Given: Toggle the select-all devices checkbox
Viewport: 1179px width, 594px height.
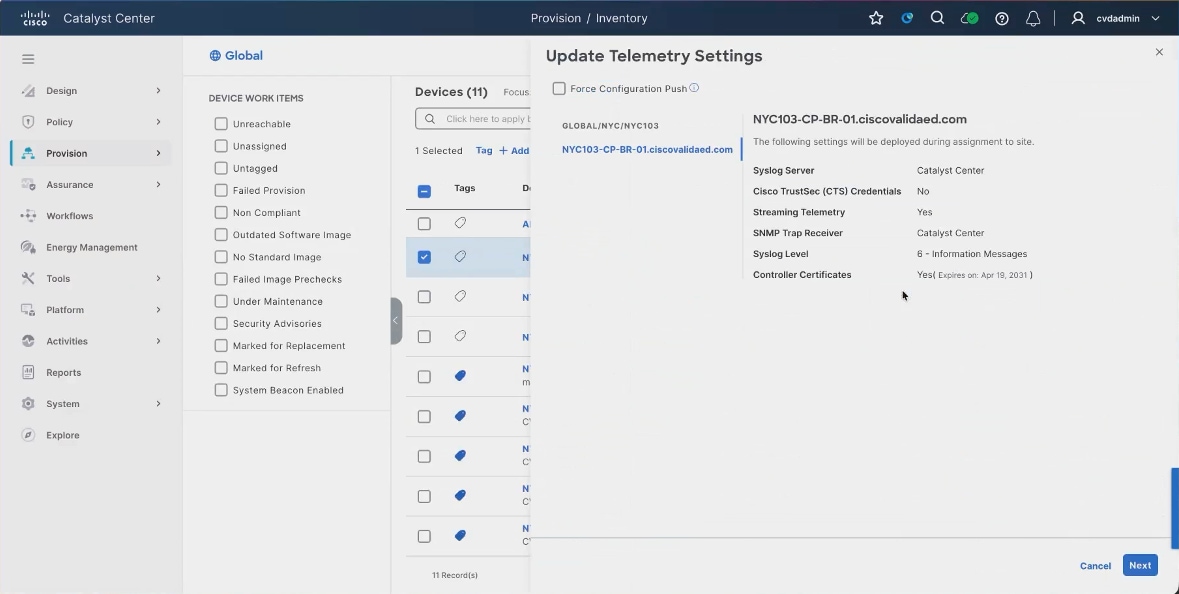Looking at the screenshot, I should 424,191.
